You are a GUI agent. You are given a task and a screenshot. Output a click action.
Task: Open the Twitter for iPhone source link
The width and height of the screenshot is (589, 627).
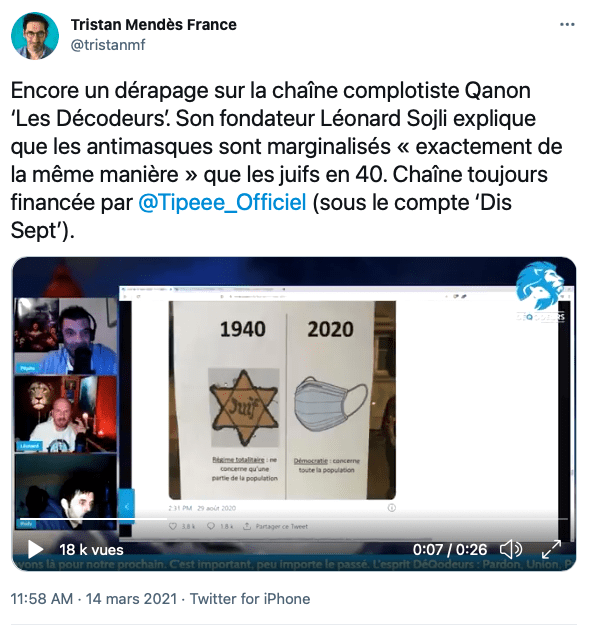click(250, 599)
